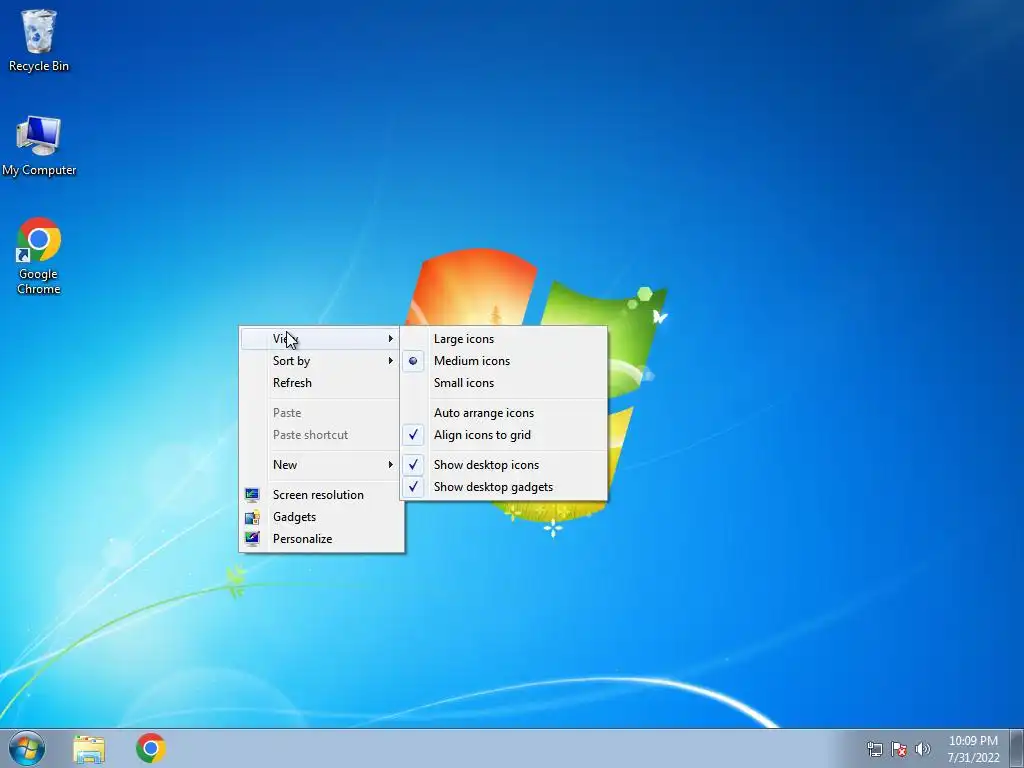The height and width of the screenshot is (768, 1024).
Task: Click the Screen resolution monitor icon
Action: coord(252,495)
